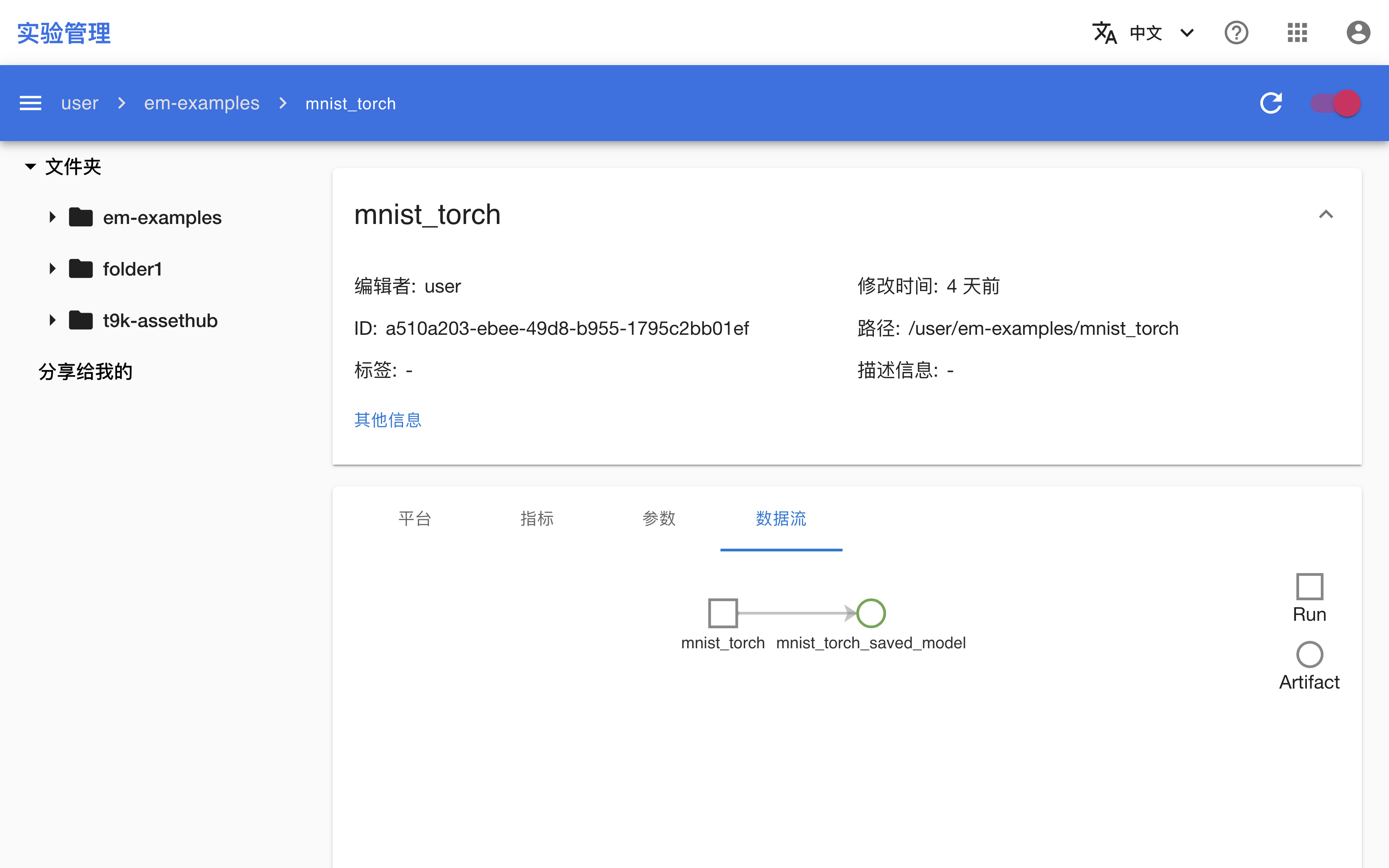Viewport: 1389px width, 868px height.
Task: Expand the folder1 folder arrow
Action: [x=52, y=268]
